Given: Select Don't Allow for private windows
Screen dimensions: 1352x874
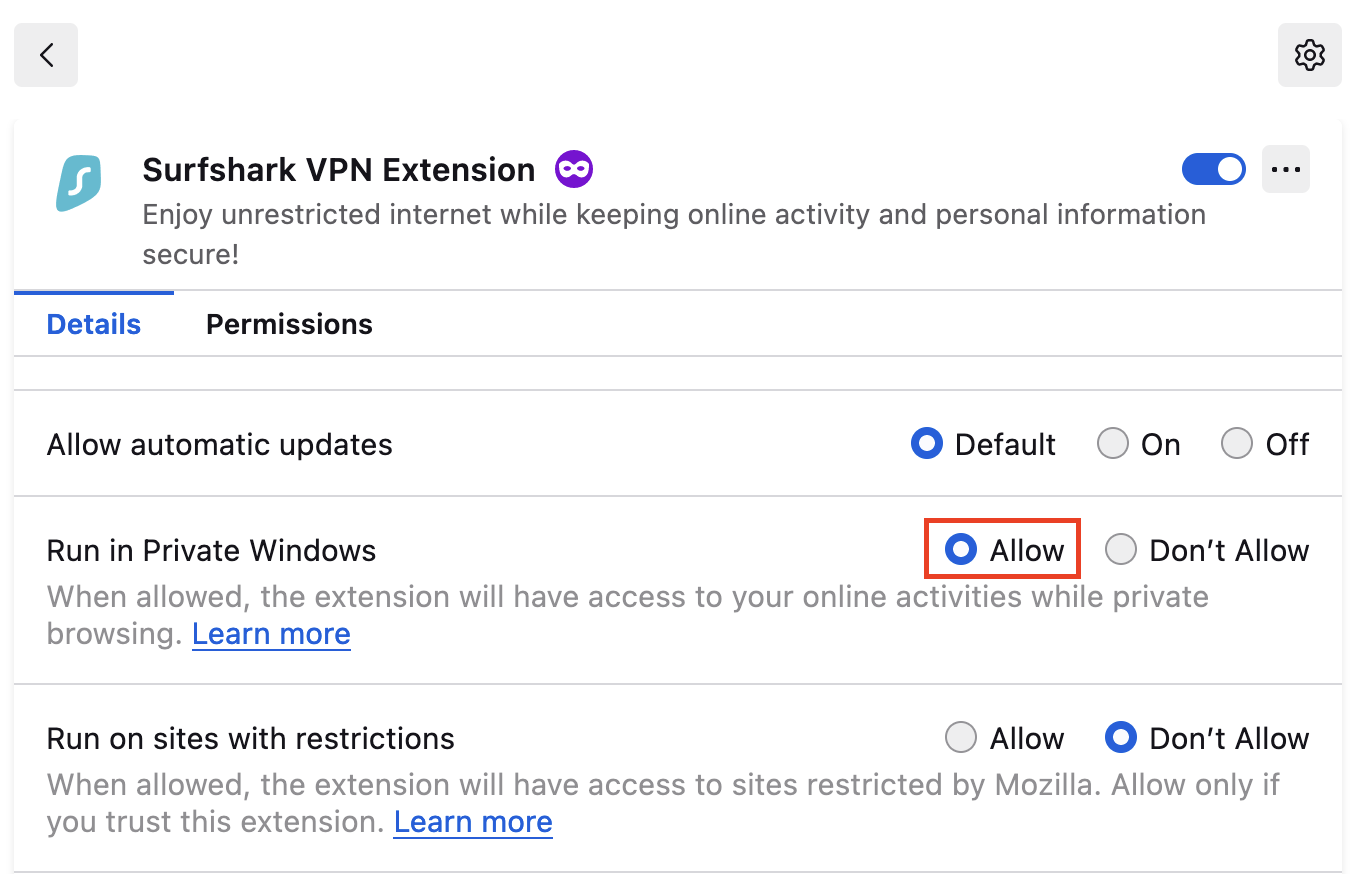Looking at the screenshot, I should (1121, 549).
